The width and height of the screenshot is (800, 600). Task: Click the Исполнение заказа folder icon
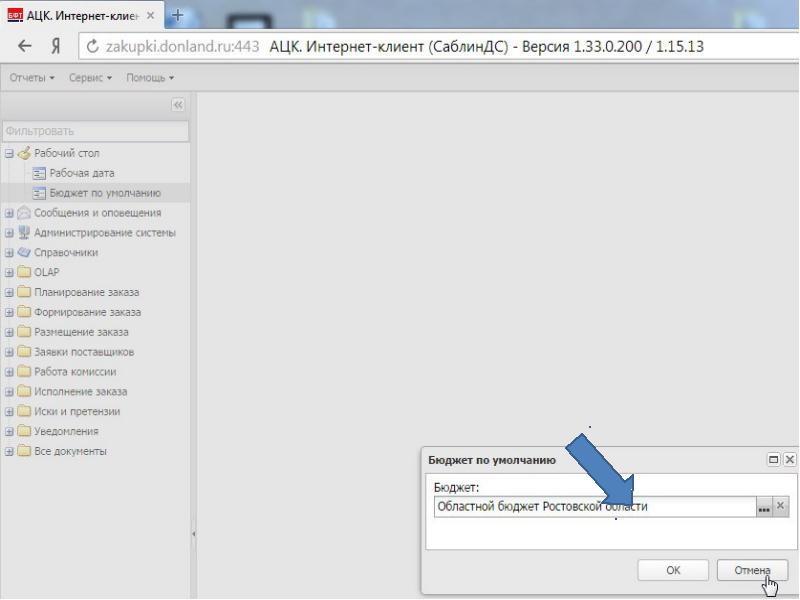coord(24,391)
